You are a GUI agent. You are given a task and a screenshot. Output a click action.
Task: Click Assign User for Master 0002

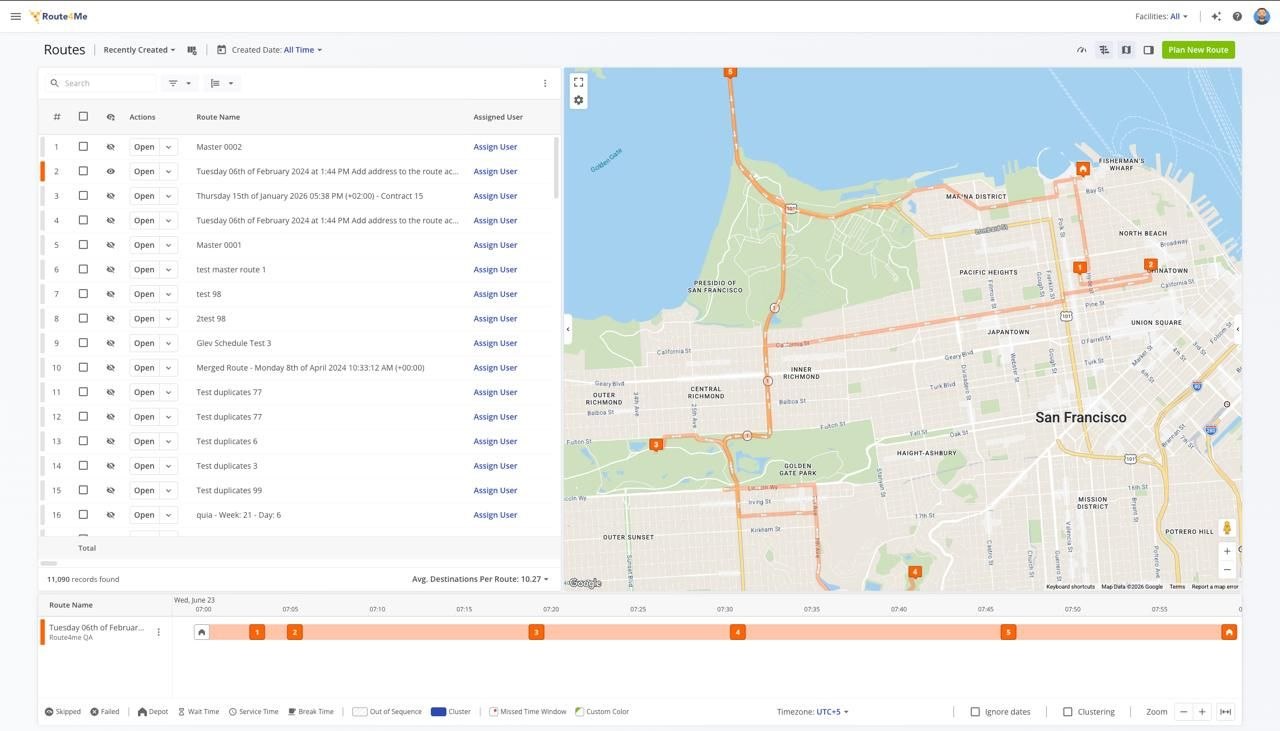coord(495,147)
